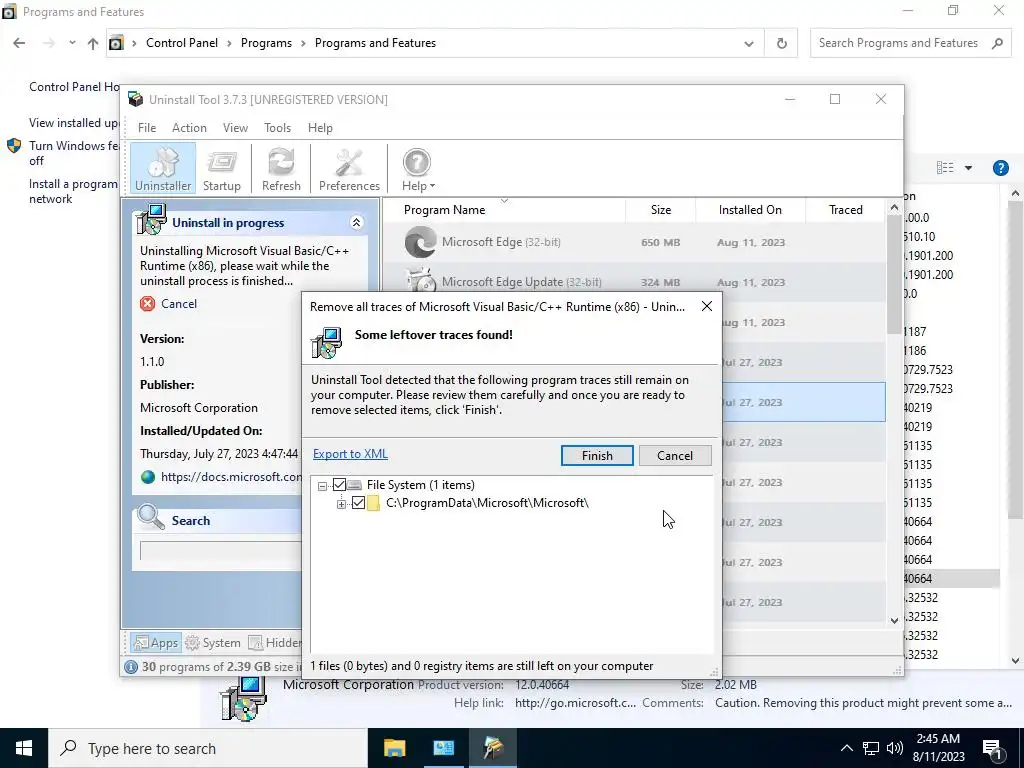Switch to the Hidden tab

pyautogui.click(x=275, y=643)
